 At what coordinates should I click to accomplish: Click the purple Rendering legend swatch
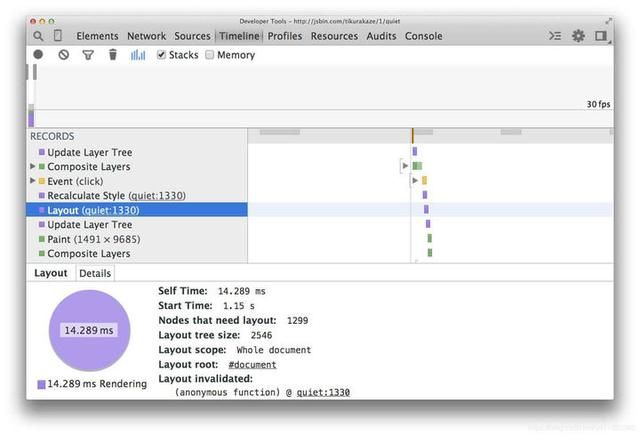point(41,384)
